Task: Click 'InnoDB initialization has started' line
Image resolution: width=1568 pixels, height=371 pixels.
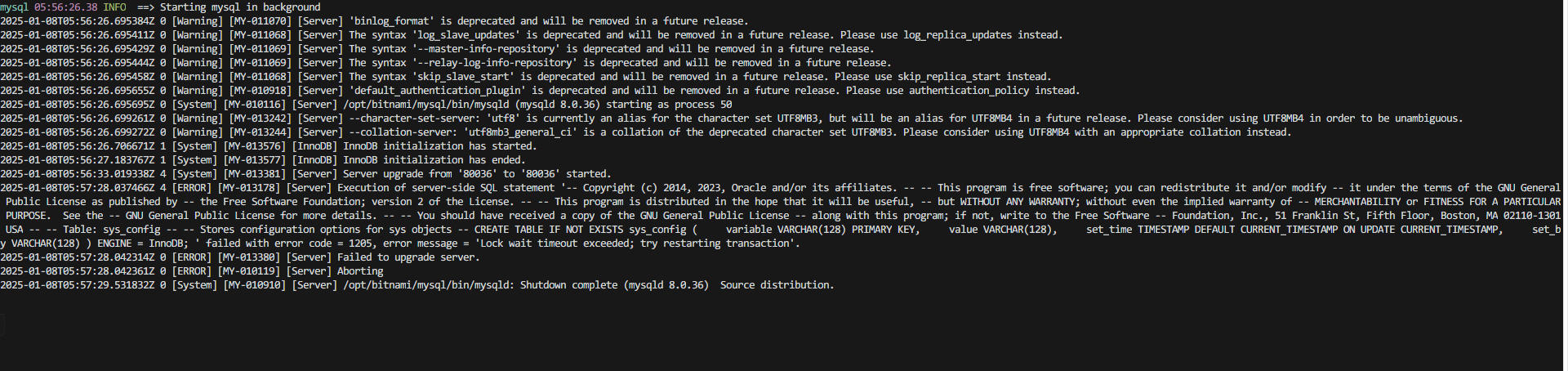Action: [268, 146]
